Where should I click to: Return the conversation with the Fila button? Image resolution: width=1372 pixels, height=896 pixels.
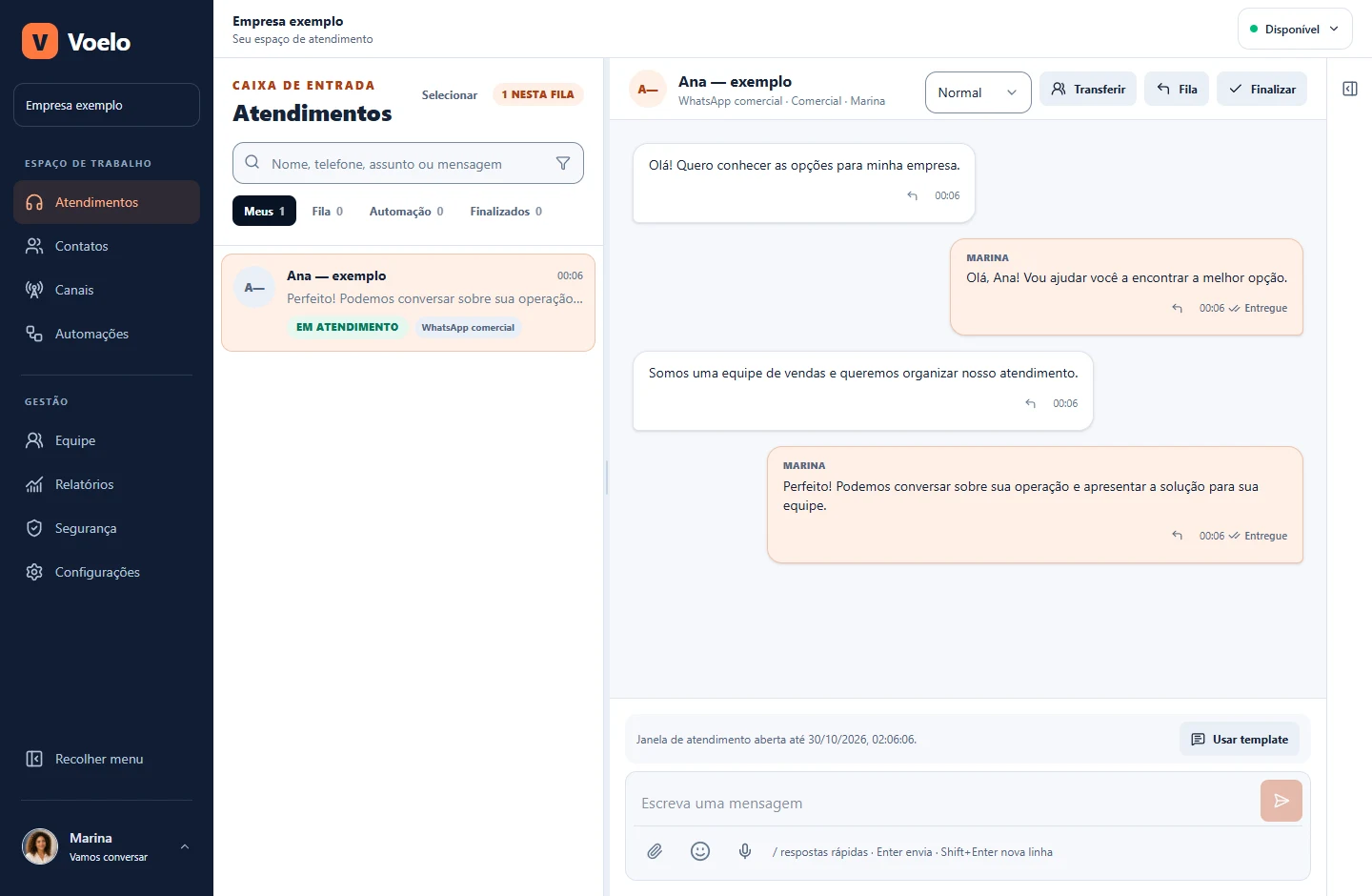point(1177,89)
